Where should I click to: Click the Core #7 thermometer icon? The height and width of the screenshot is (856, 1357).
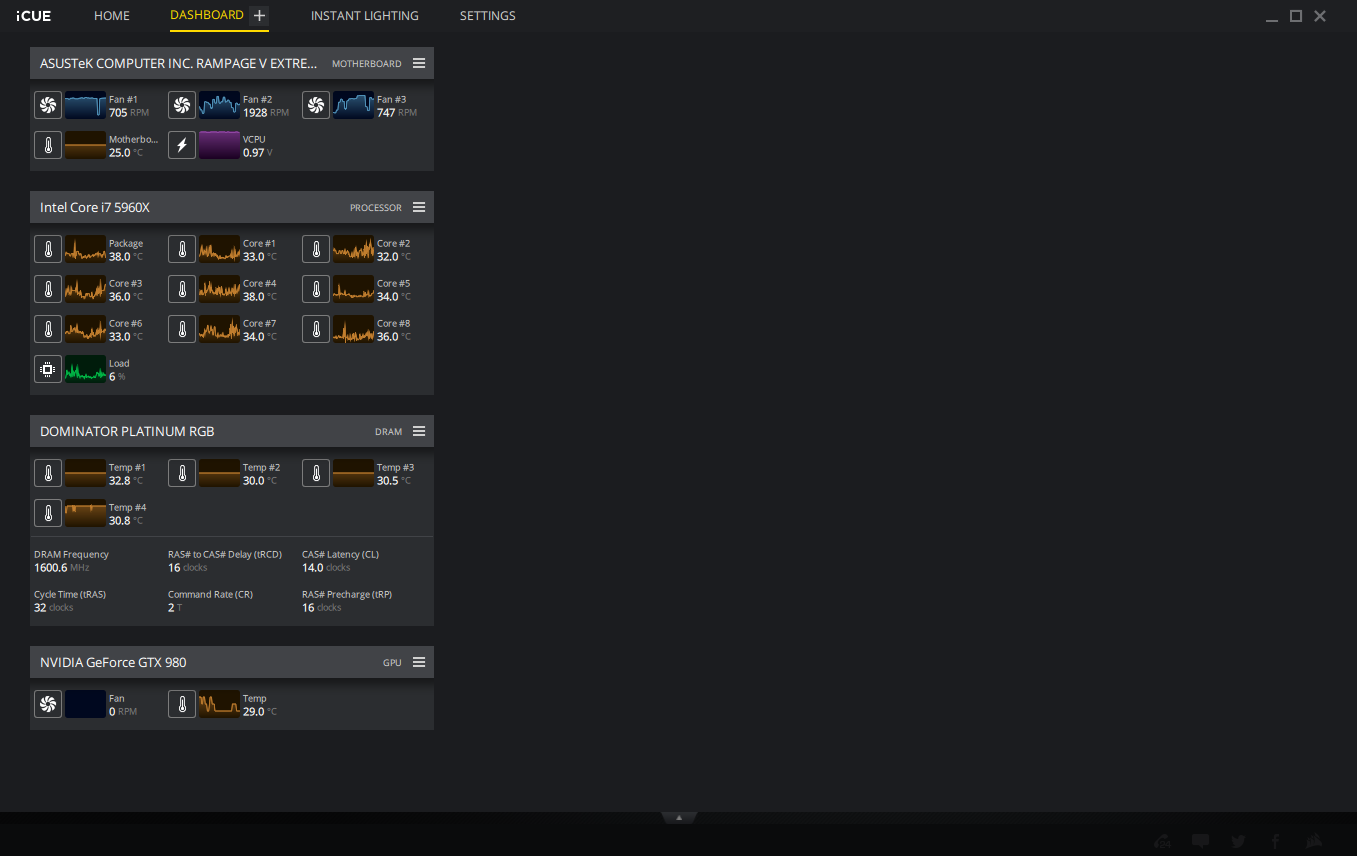tap(182, 329)
